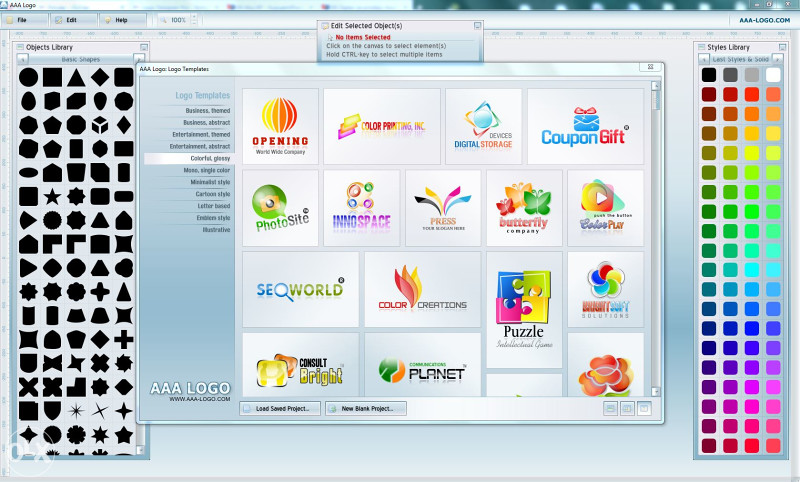Open the AAA-LOGO.COM website link
Screen dimensions: 800x482
tap(764, 20)
